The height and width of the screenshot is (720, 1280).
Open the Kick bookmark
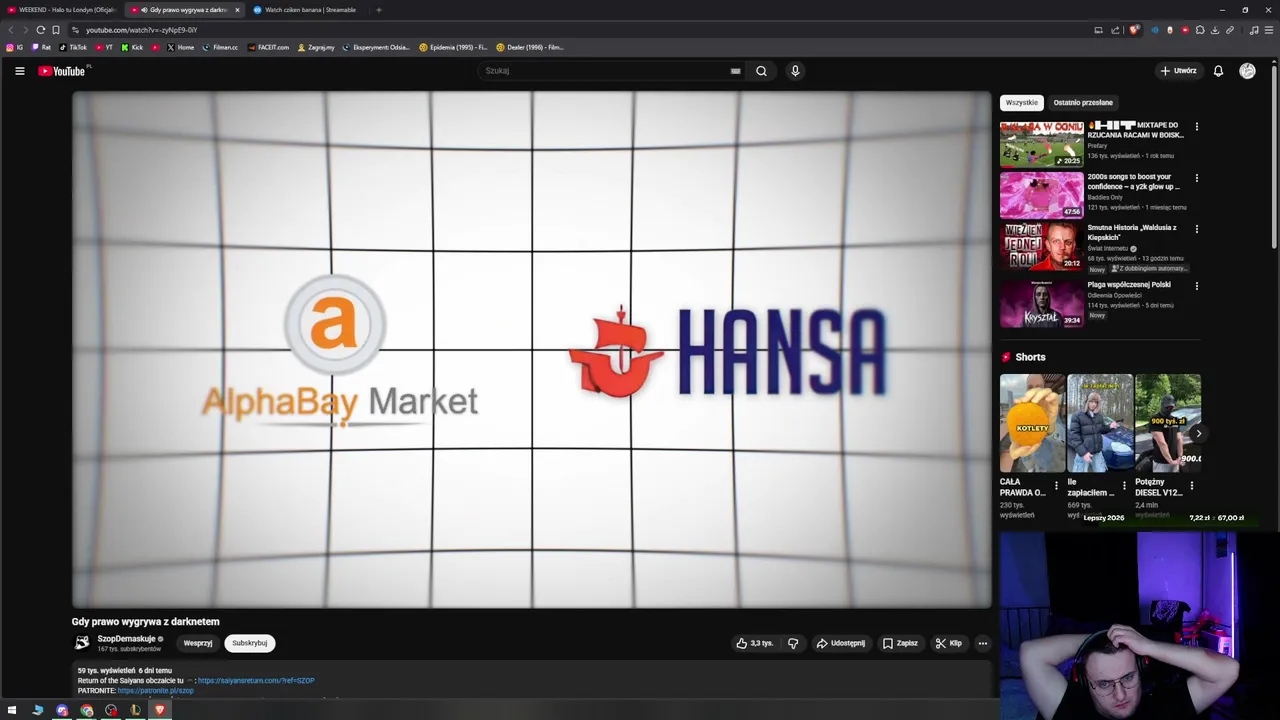pos(132,47)
